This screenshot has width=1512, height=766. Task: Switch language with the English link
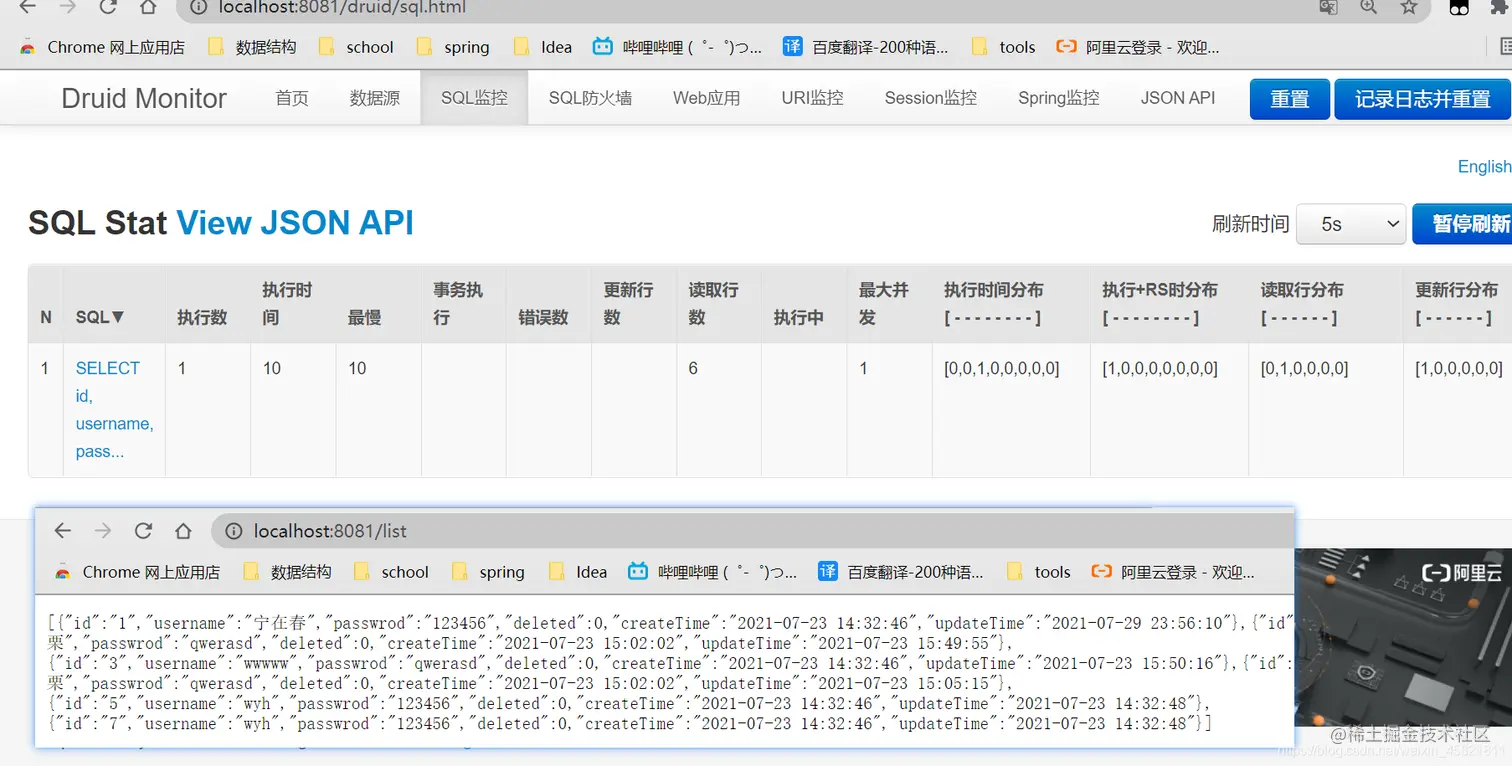click(x=1484, y=166)
